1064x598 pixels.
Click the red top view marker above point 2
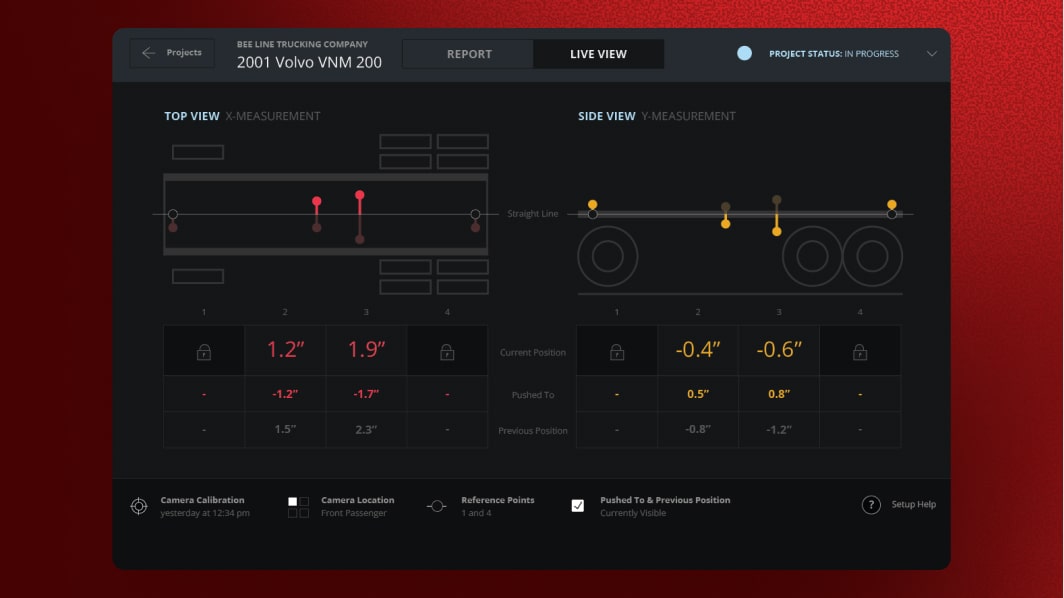(317, 202)
